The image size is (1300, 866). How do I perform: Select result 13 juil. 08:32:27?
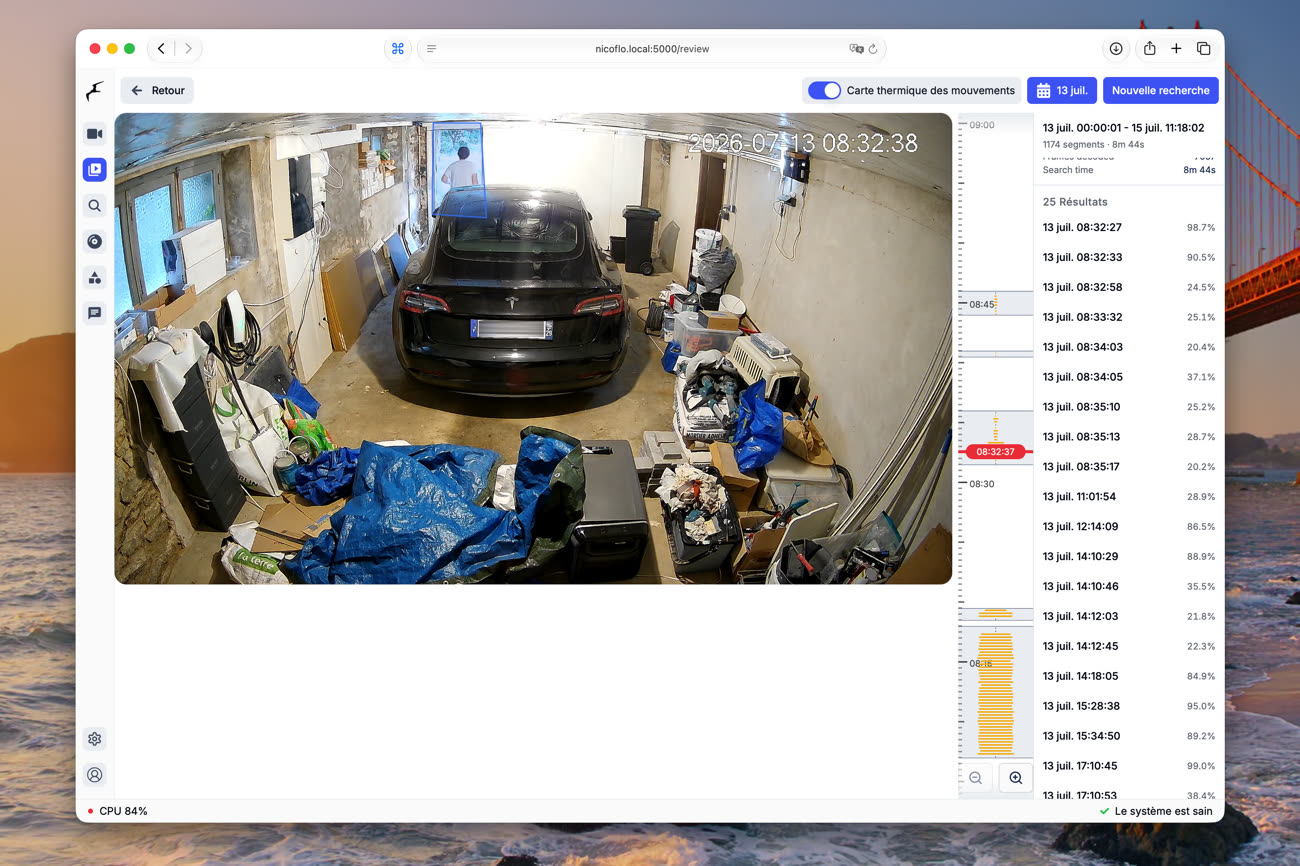[1128, 227]
